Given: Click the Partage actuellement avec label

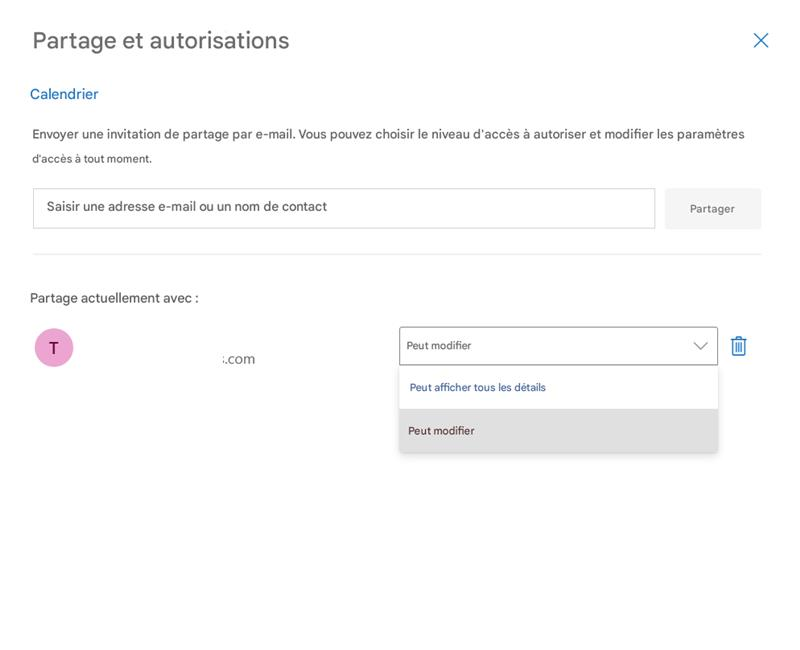Looking at the screenshot, I should point(114,298).
